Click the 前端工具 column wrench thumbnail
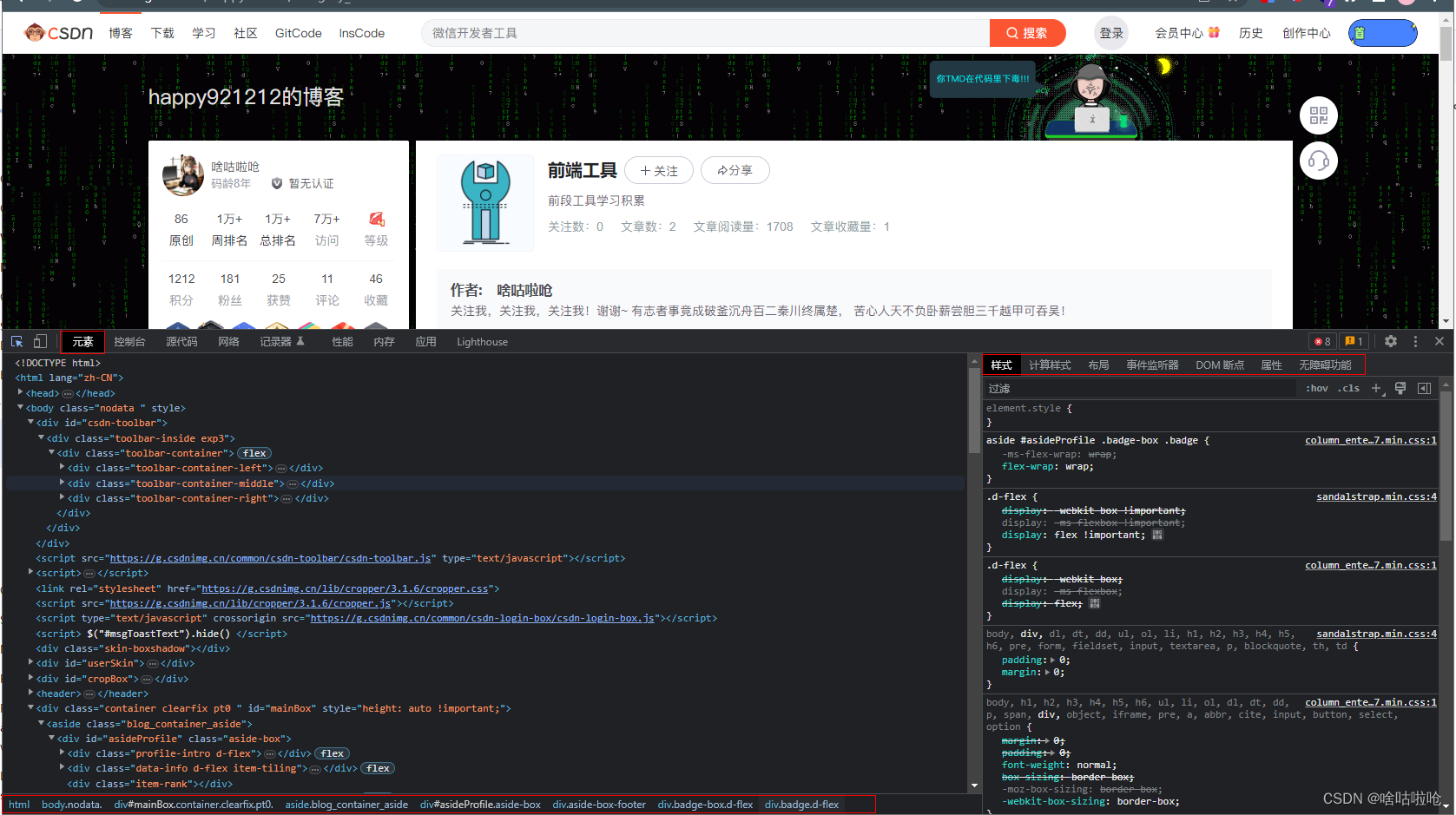Viewport: 1456px width, 815px height. (x=484, y=203)
